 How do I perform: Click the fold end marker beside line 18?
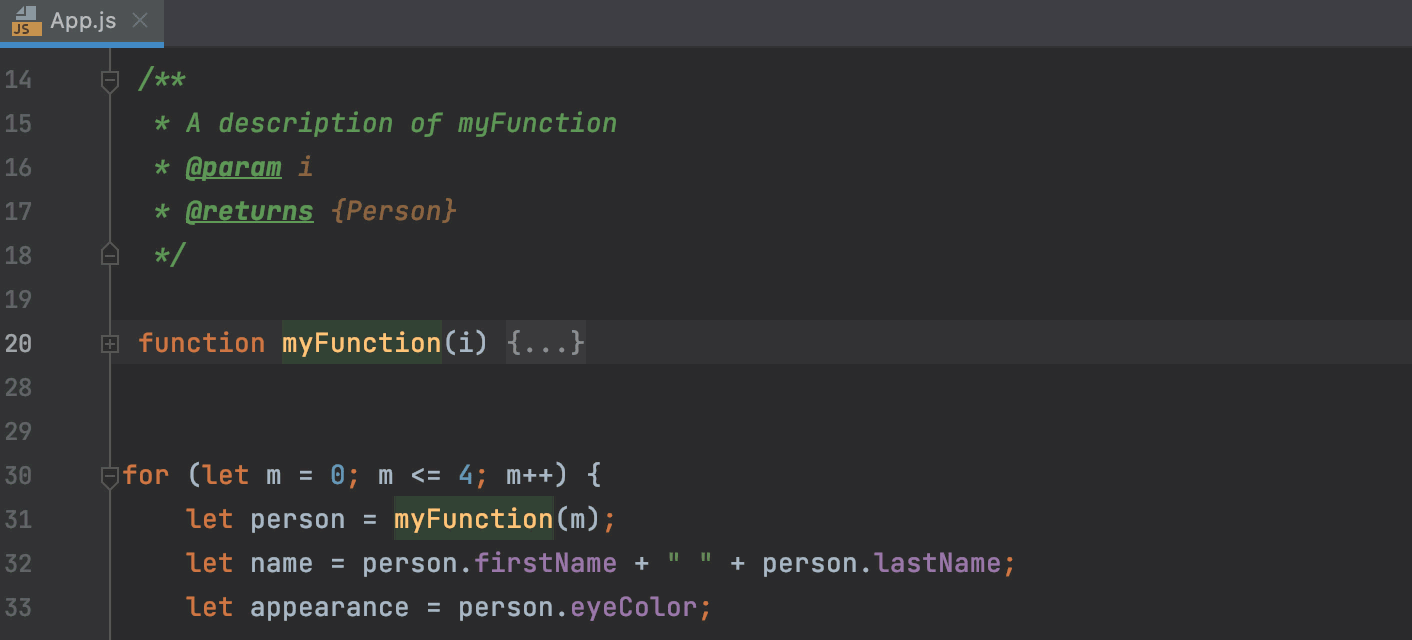click(x=110, y=255)
